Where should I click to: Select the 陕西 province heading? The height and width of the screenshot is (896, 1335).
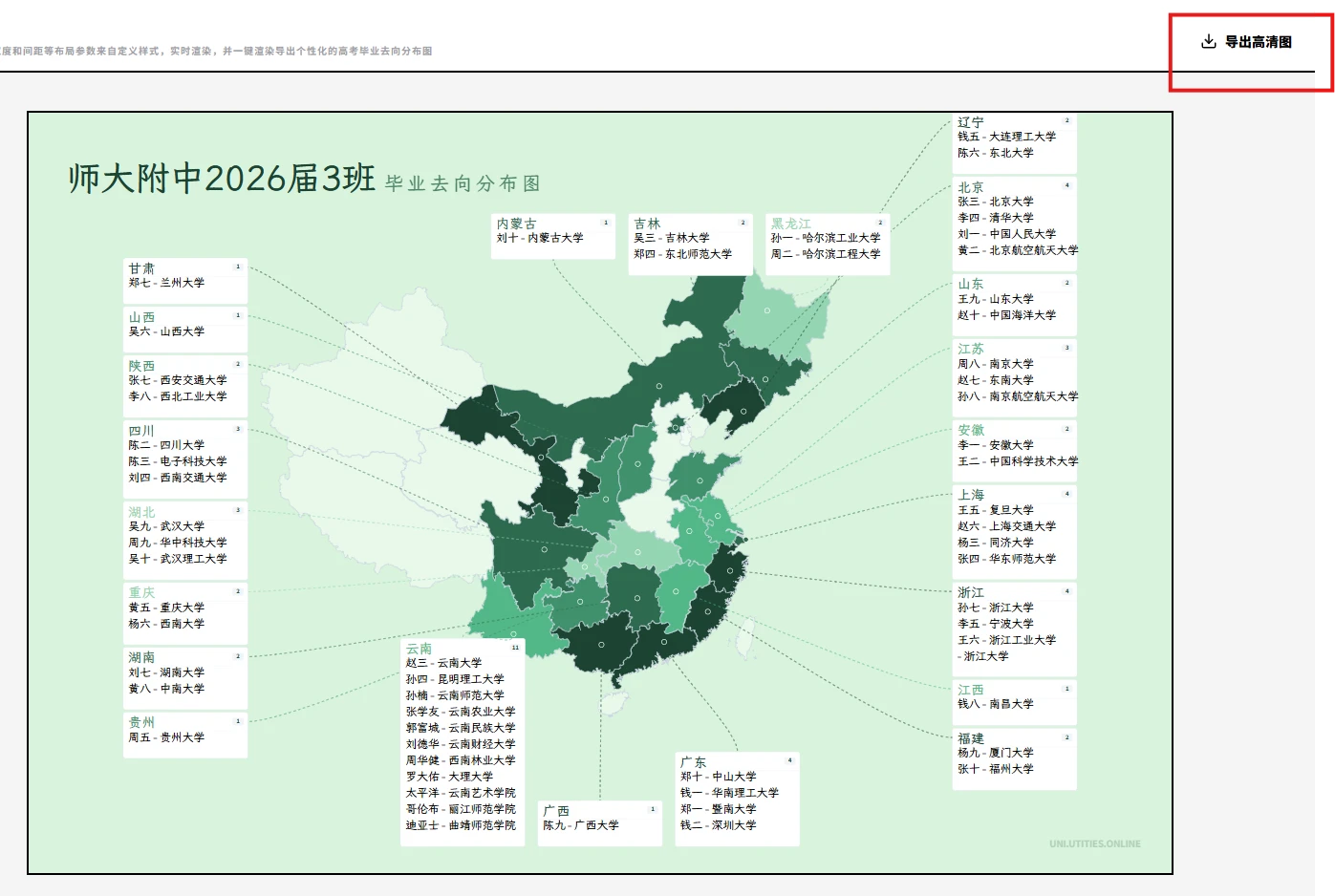[x=141, y=366]
